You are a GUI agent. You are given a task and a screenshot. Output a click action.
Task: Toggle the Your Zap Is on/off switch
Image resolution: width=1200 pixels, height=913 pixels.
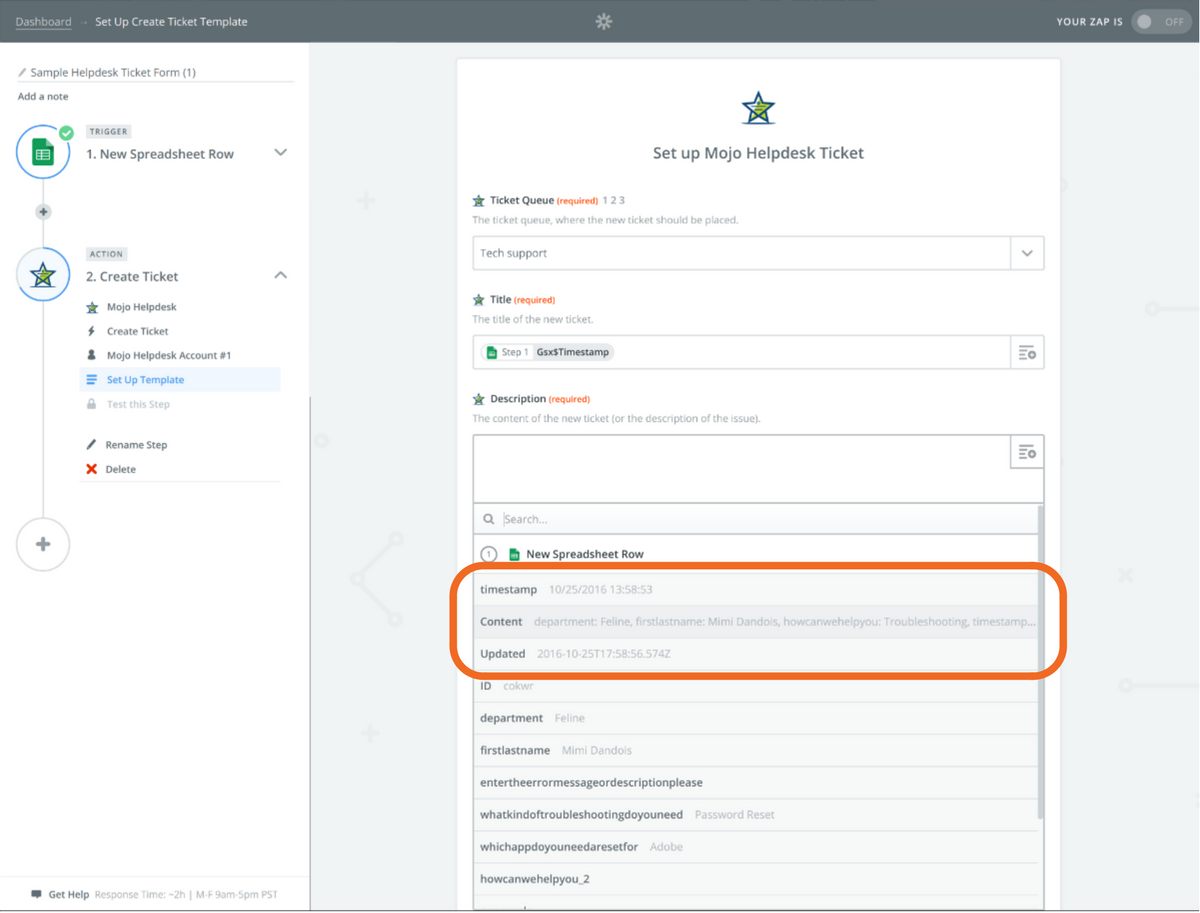tap(1160, 21)
